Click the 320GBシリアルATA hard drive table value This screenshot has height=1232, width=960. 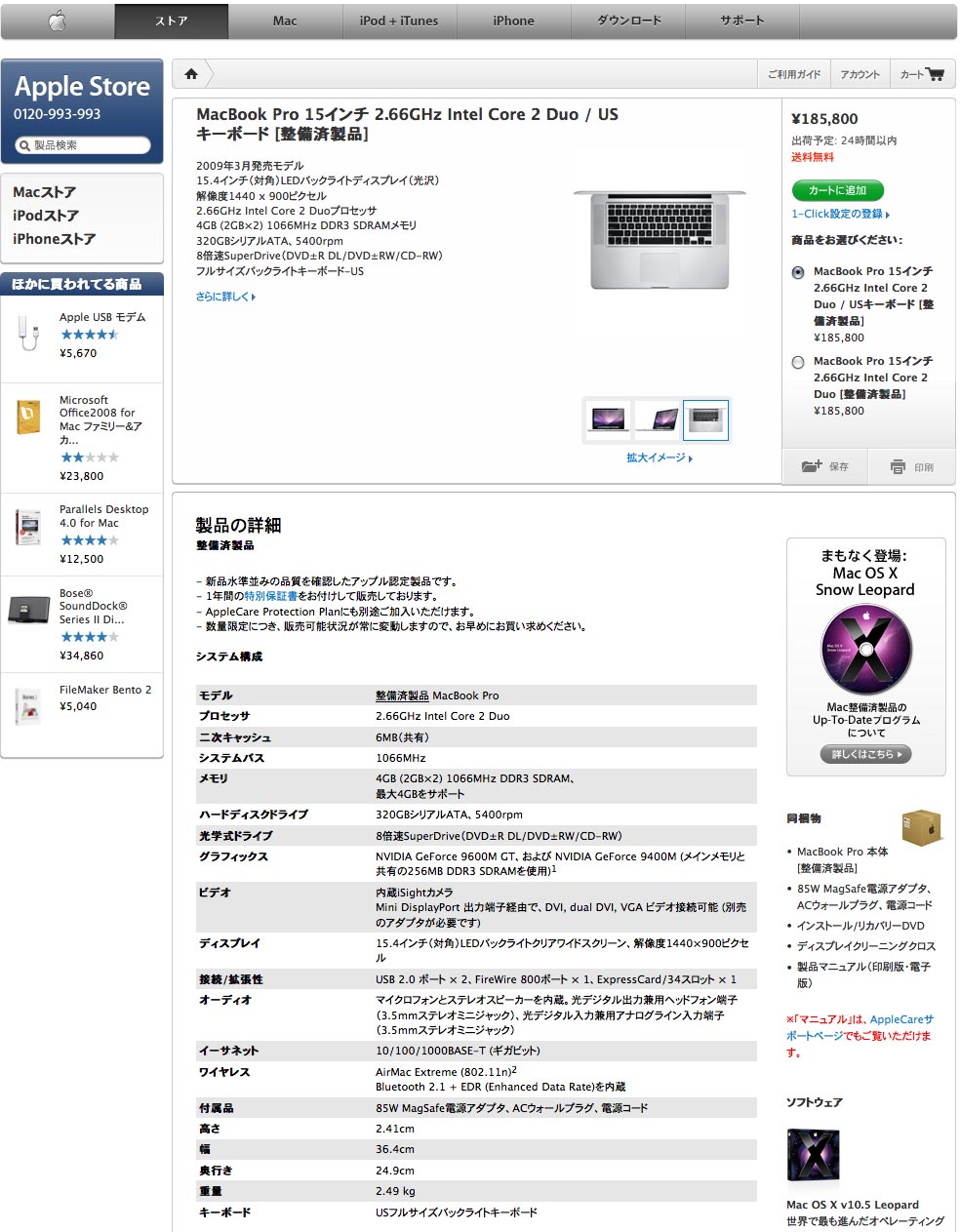(x=449, y=815)
